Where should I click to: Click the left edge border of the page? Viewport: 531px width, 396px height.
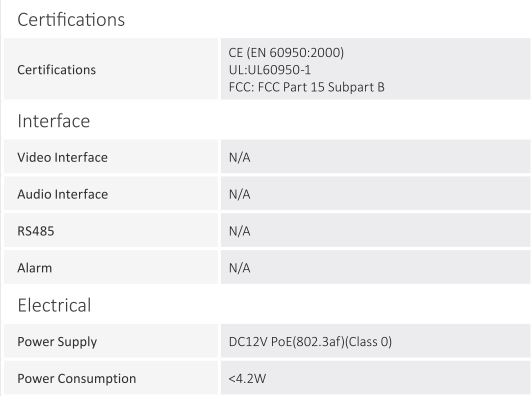[1, 198]
